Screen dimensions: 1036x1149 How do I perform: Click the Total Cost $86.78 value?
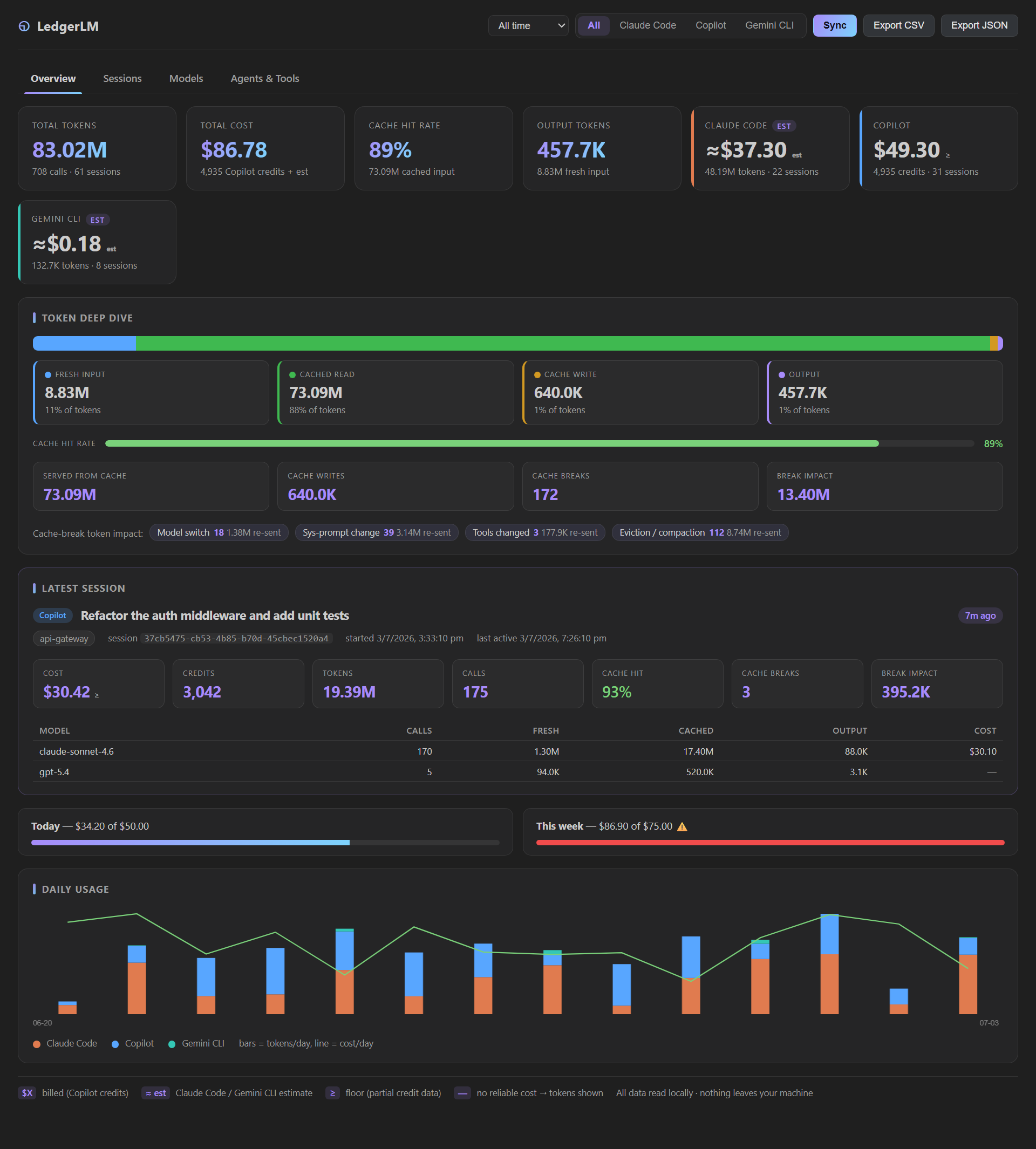pyautogui.click(x=234, y=149)
